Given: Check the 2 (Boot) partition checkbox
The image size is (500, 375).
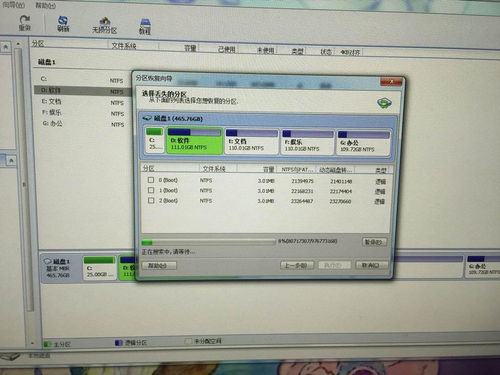Looking at the screenshot, I should click(151, 200).
